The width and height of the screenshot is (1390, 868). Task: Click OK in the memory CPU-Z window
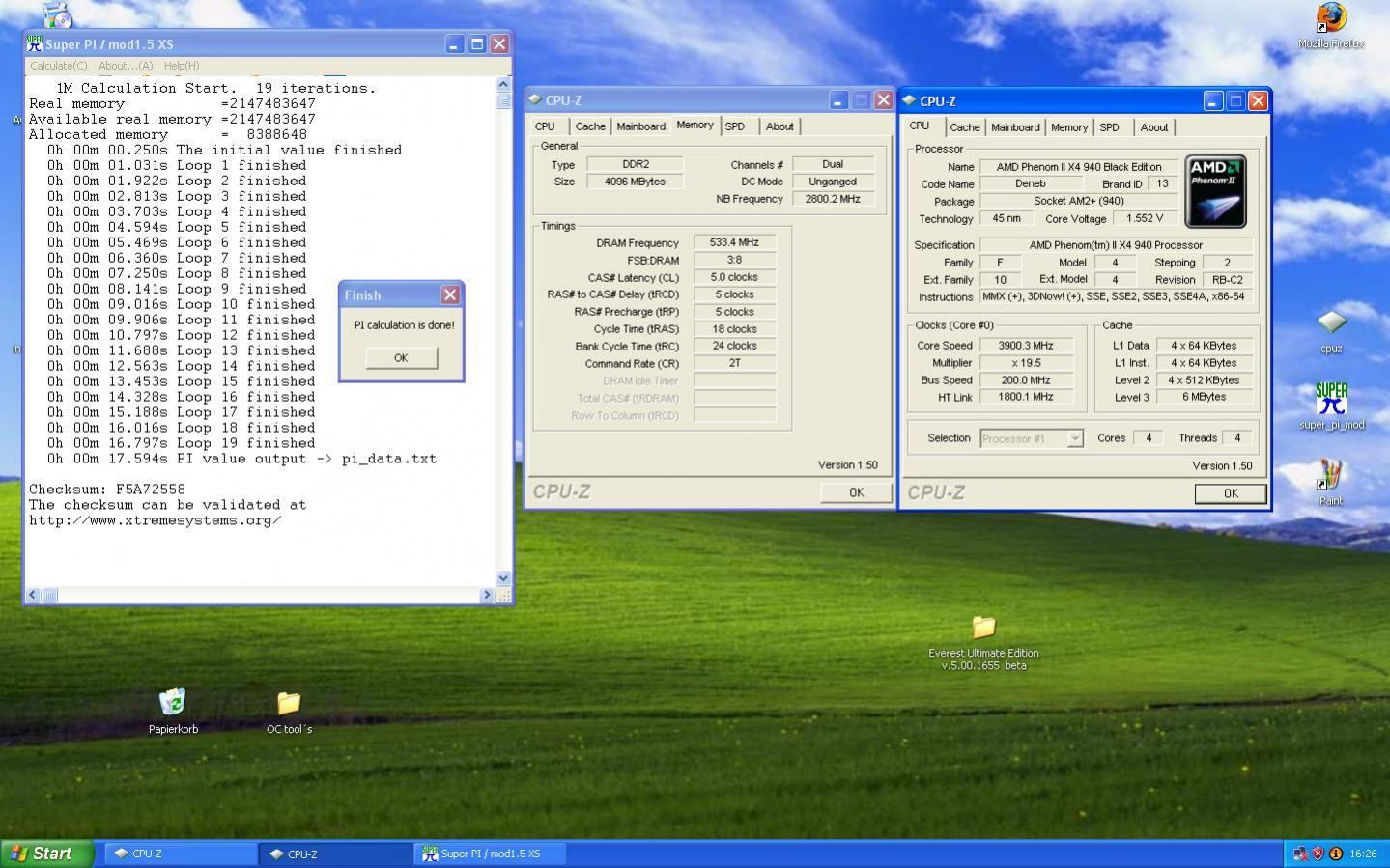pyautogui.click(x=856, y=492)
